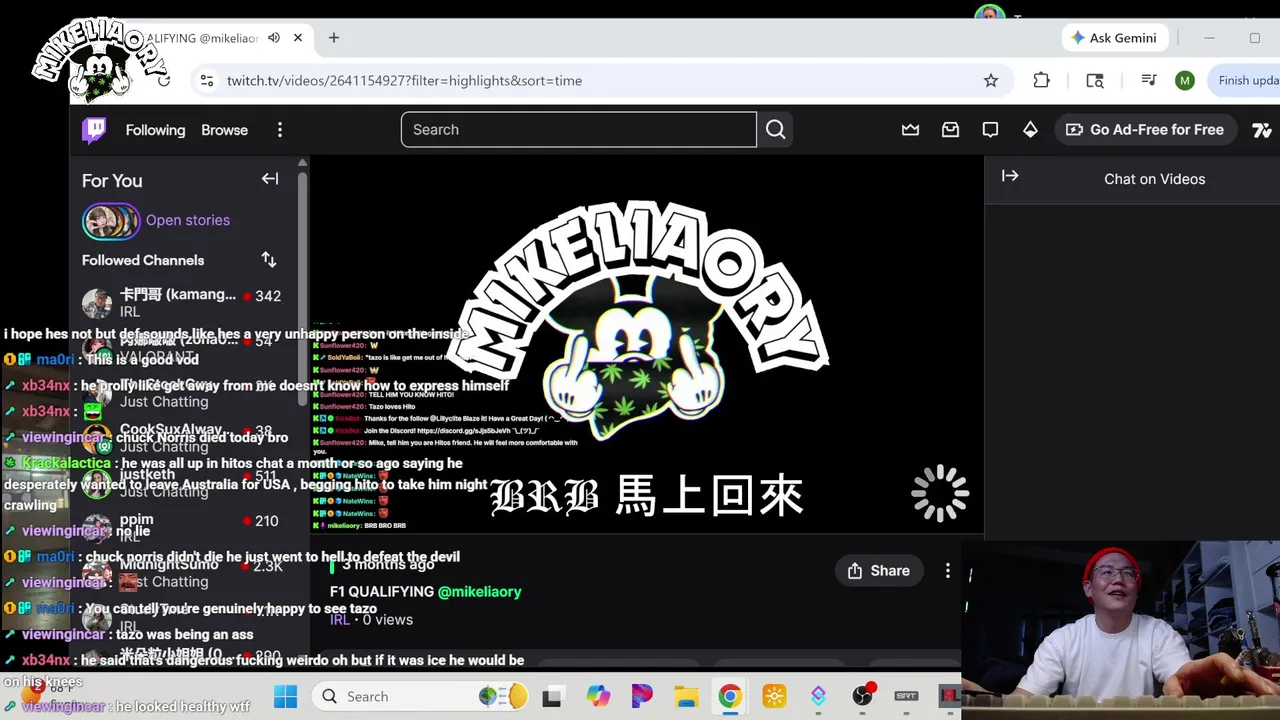Click the stories avatar thumbnail
Screen dimensions: 1280x720
(111, 221)
